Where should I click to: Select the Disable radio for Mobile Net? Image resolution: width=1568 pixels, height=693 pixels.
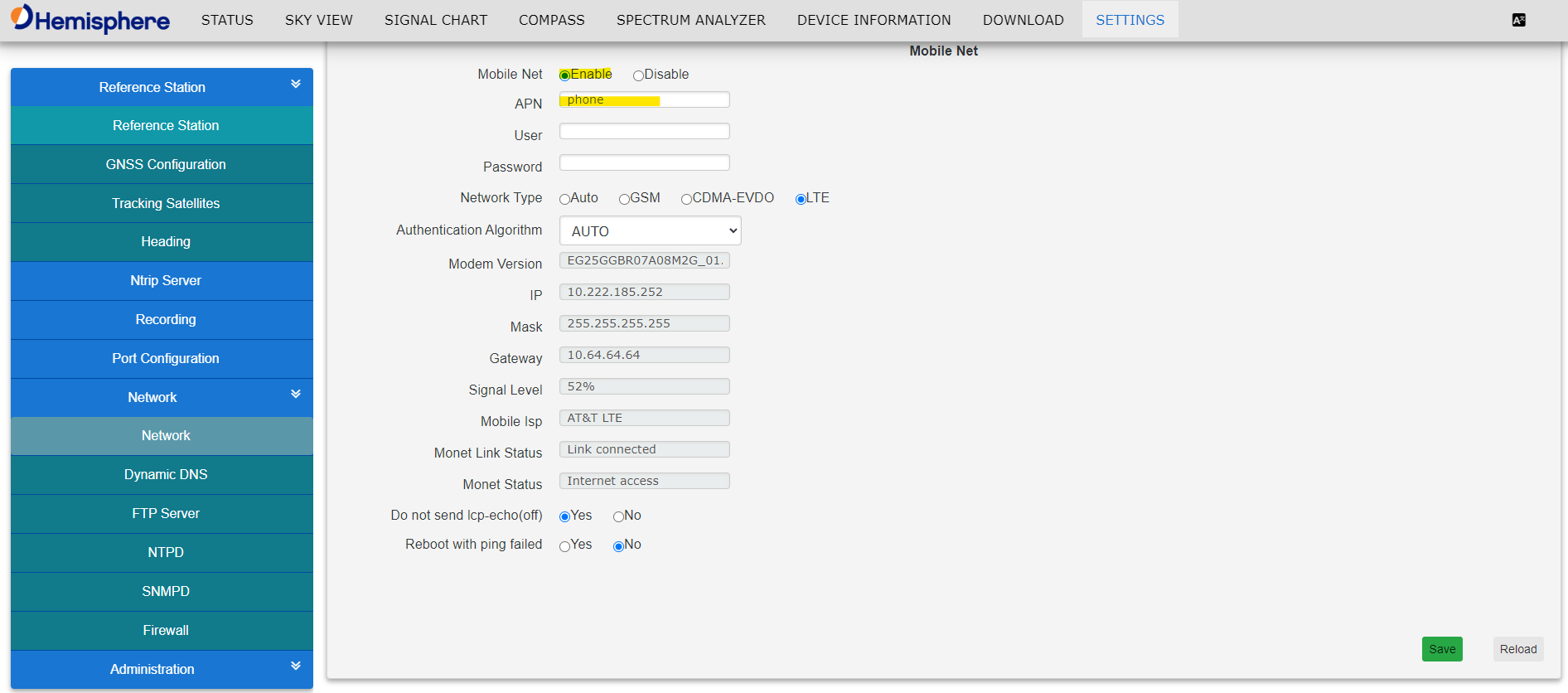[638, 75]
